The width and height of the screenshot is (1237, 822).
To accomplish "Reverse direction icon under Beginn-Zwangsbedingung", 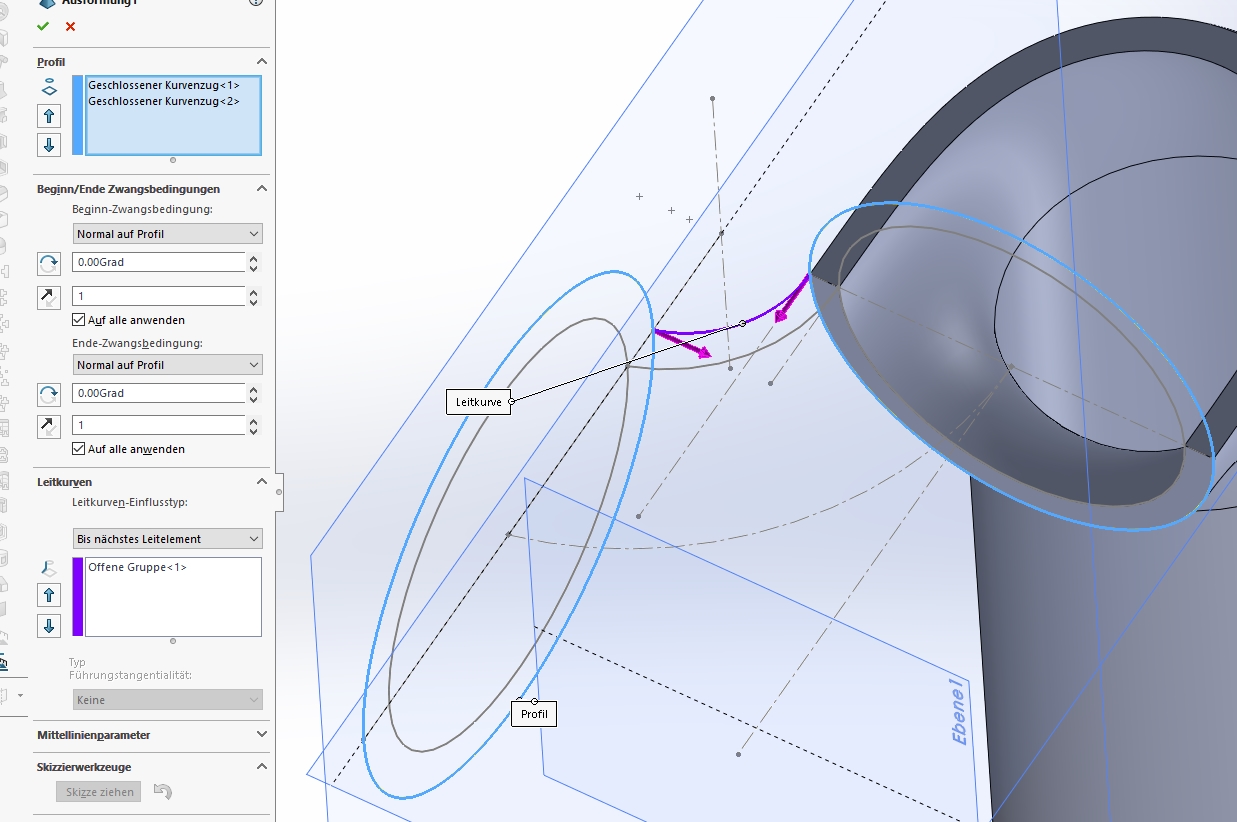I will [x=49, y=264].
